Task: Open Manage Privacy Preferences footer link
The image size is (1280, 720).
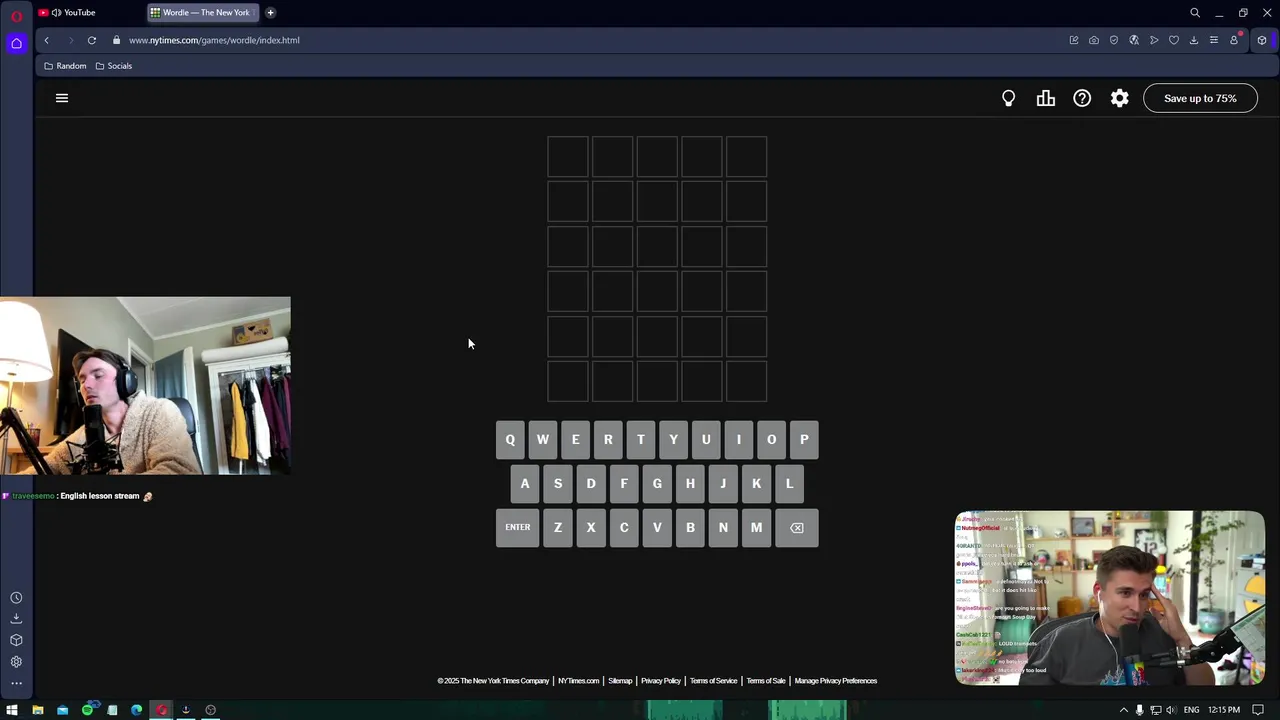Action: tap(836, 681)
